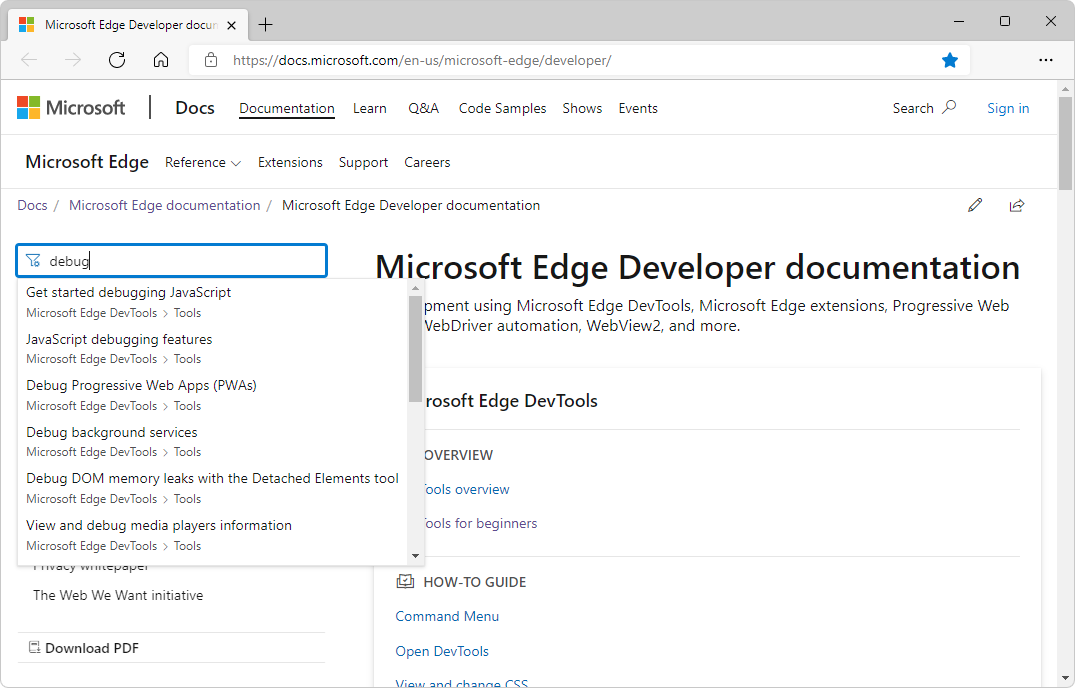Screen dimensions: 1075x688
Task: Close the Microsoft Edge Developer tab
Action: point(231,24)
